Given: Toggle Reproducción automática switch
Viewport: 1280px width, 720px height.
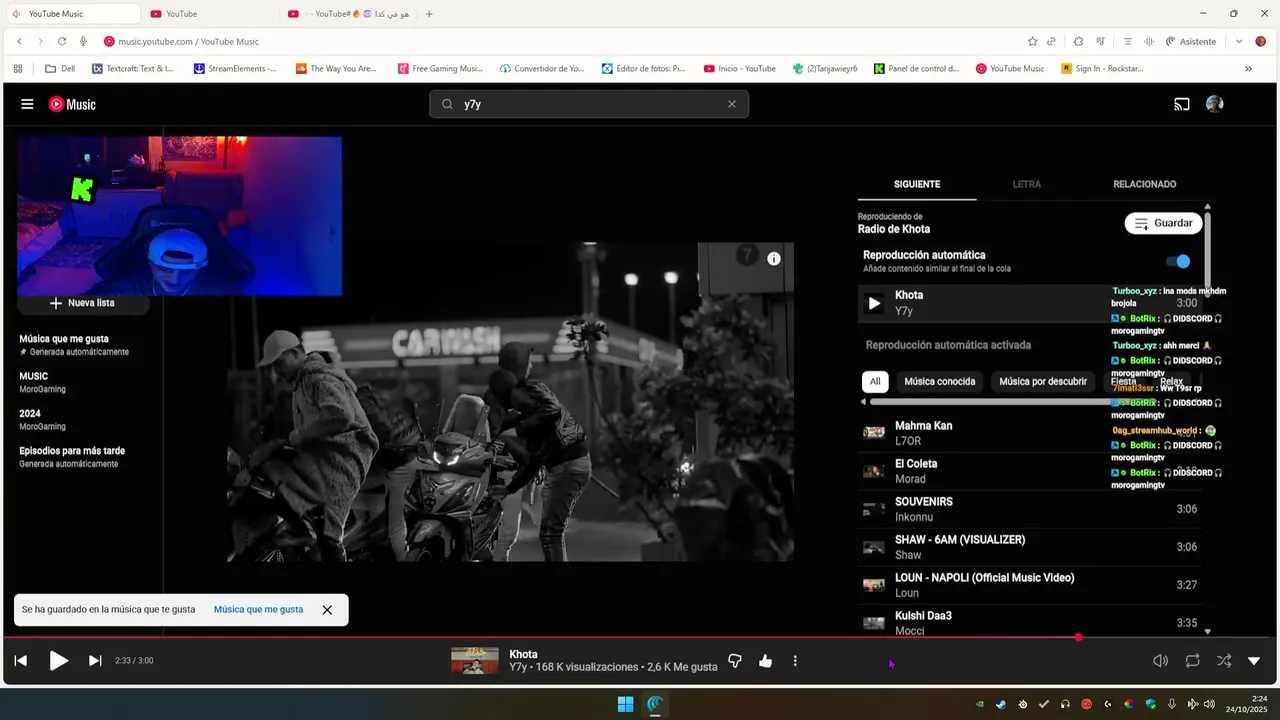Looking at the screenshot, I should [x=1178, y=261].
